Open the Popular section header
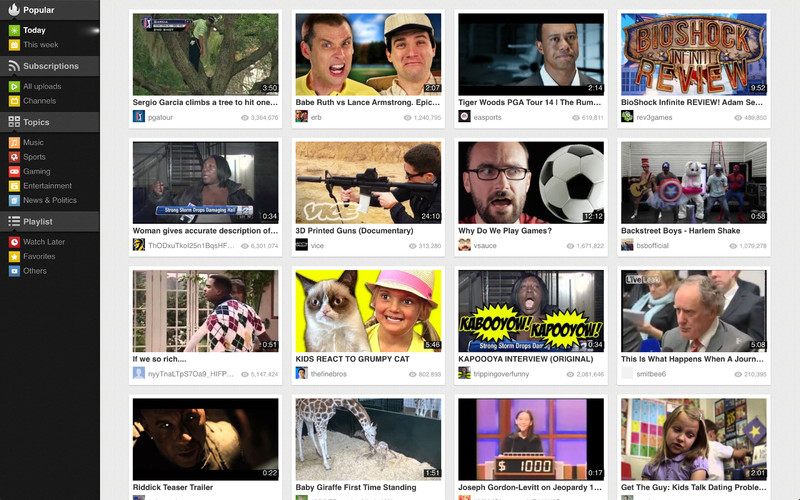 pyautogui.click(x=50, y=10)
